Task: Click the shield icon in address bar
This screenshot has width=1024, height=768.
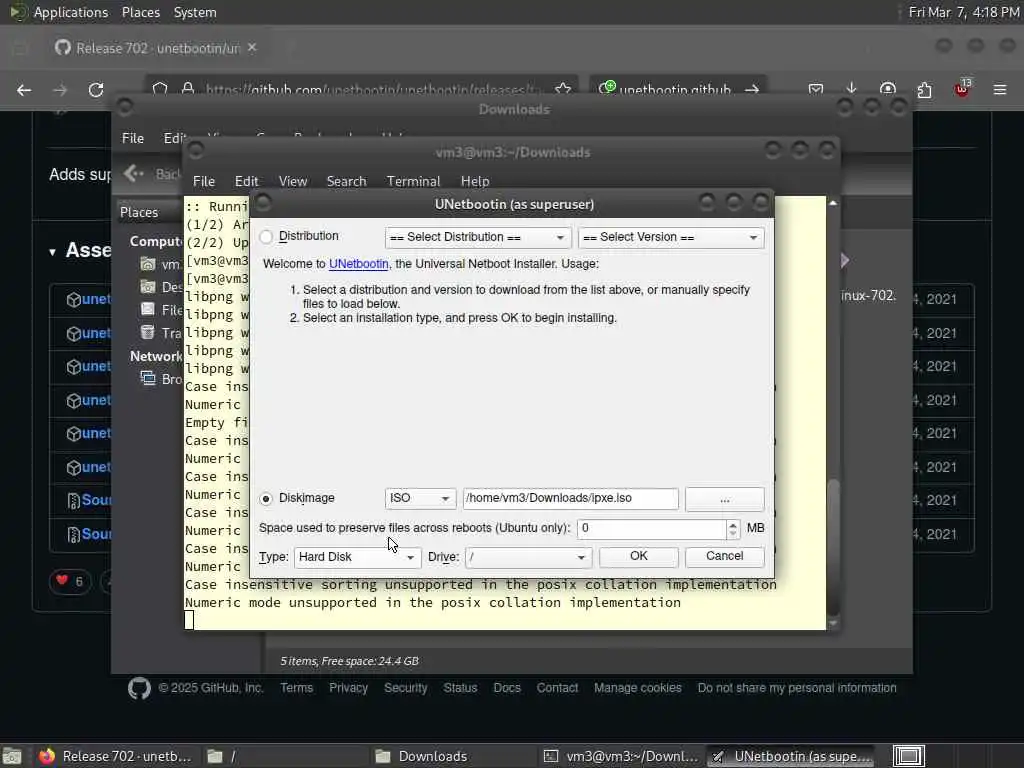Action: coord(160,89)
